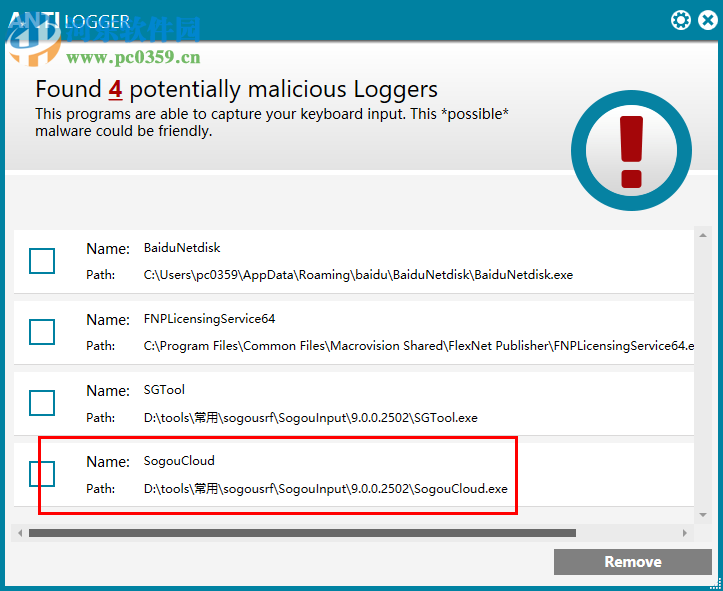The height and width of the screenshot is (591, 723).
Task: Click the horizontal scrollbar right arrow
Action: 685,533
